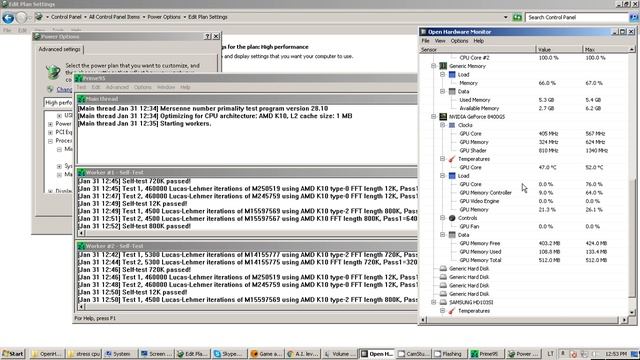Click Power Options breadcrumb
The image size is (640, 360).
pyautogui.click(x=164, y=17)
